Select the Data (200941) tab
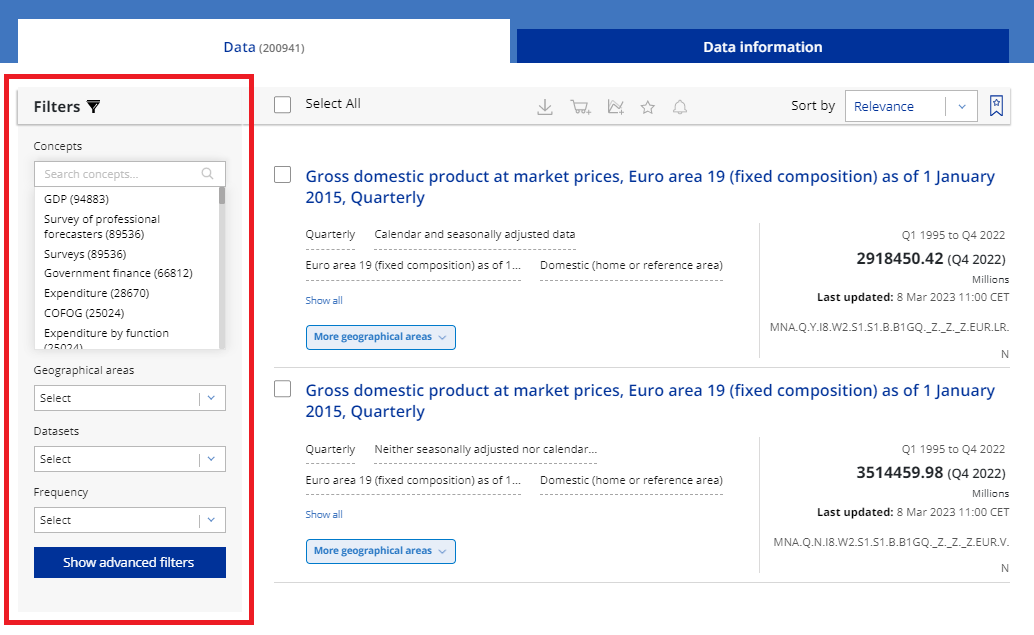The image size is (1034, 635). click(263, 47)
